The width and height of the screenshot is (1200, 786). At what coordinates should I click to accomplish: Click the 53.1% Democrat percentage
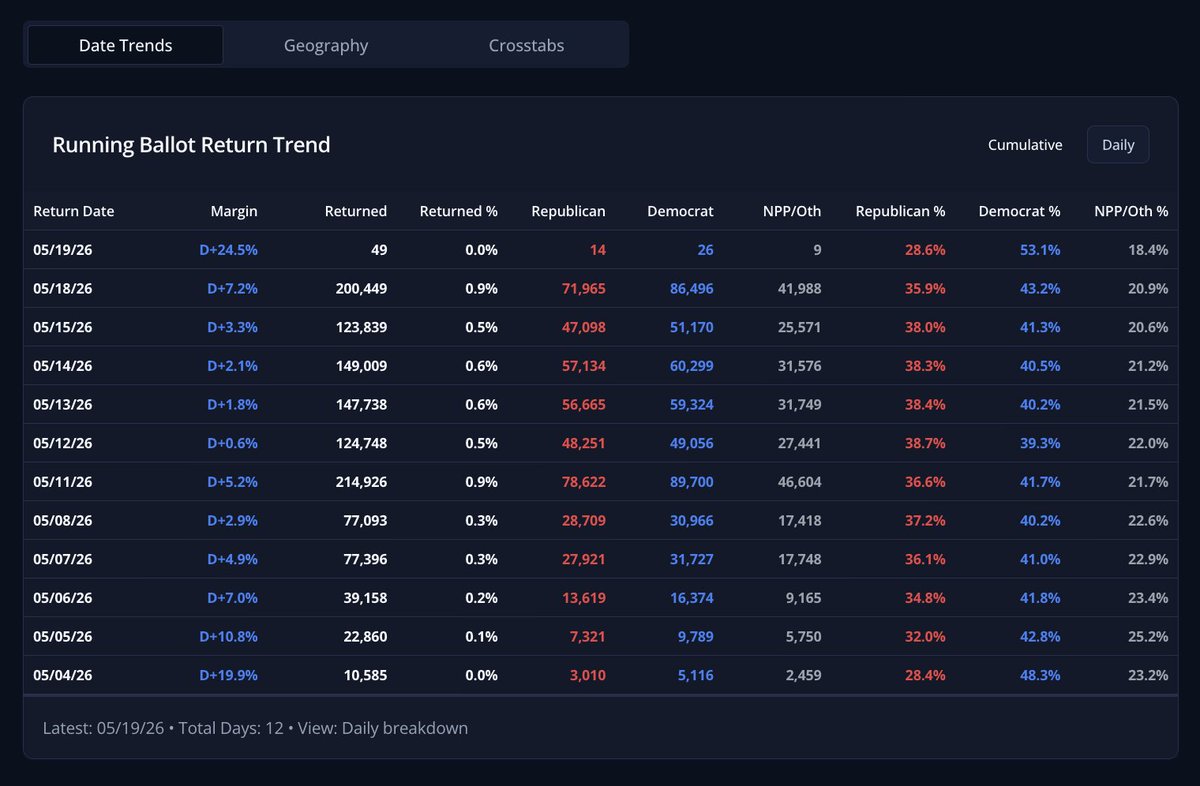[x=1040, y=250]
